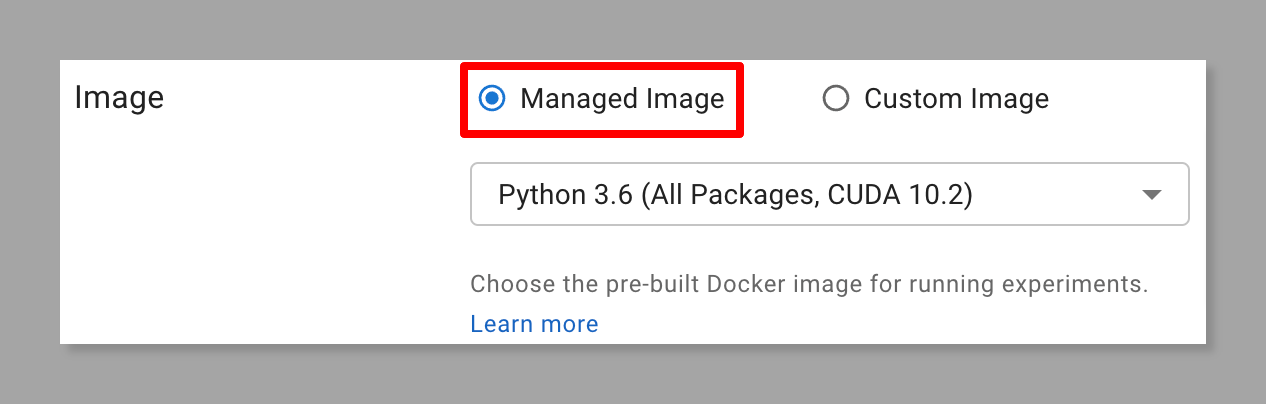The image size is (1266, 404).
Task: Expand the managed image version list
Action: pos(829,194)
